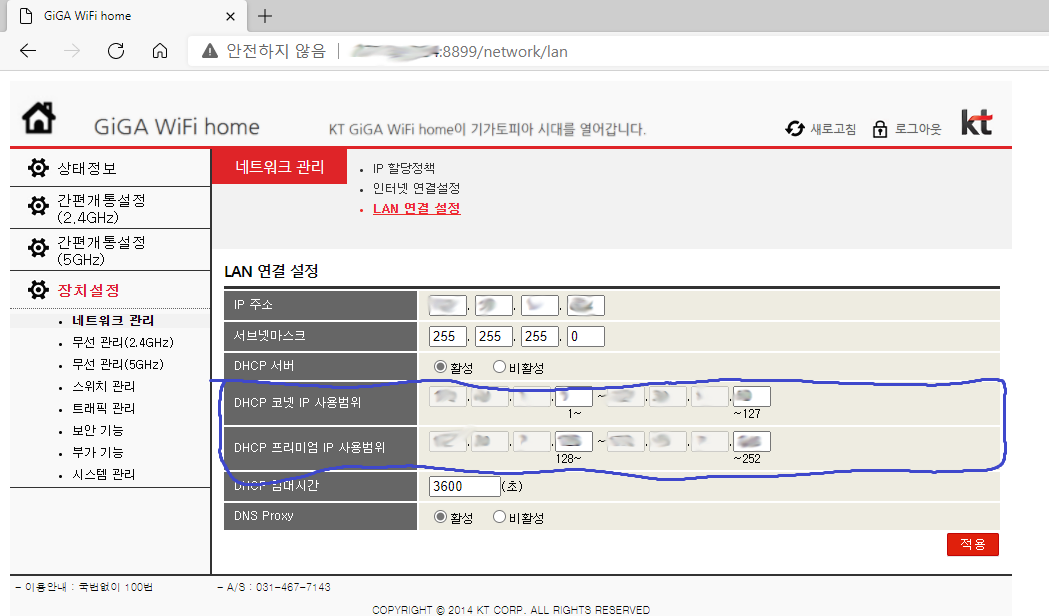Open 간편개통설정 (2.4GHz) menu
The height and width of the screenshot is (616, 1049).
coord(101,208)
